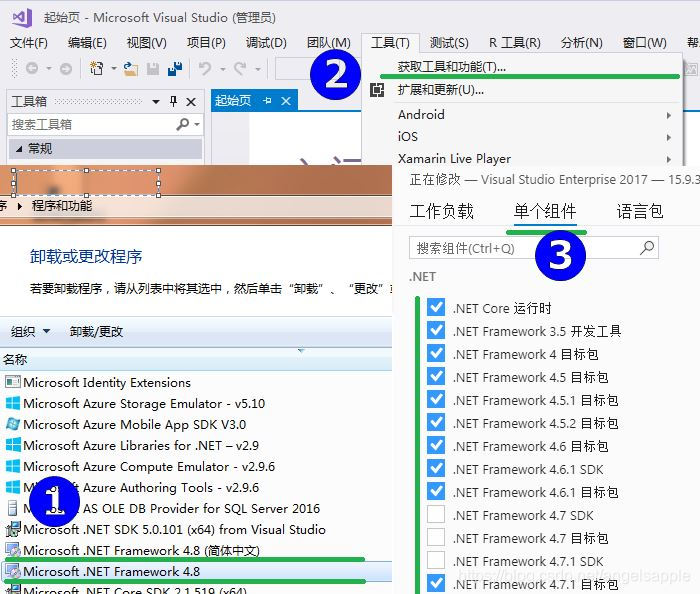This screenshot has height=594, width=700.
Task: Click icon of Microsoft .NET SDK 5.0.101
Action: (12, 529)
